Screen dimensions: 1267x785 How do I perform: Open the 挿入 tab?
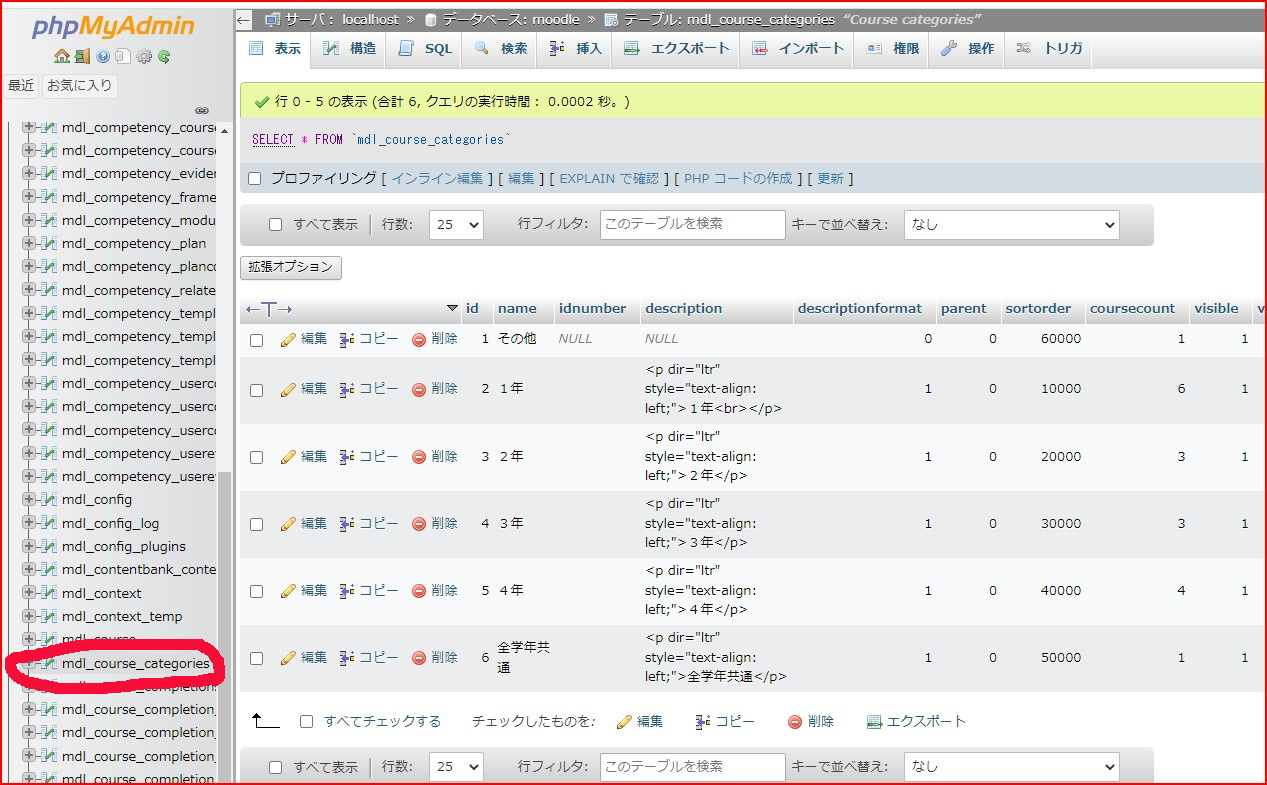point(576,48)
